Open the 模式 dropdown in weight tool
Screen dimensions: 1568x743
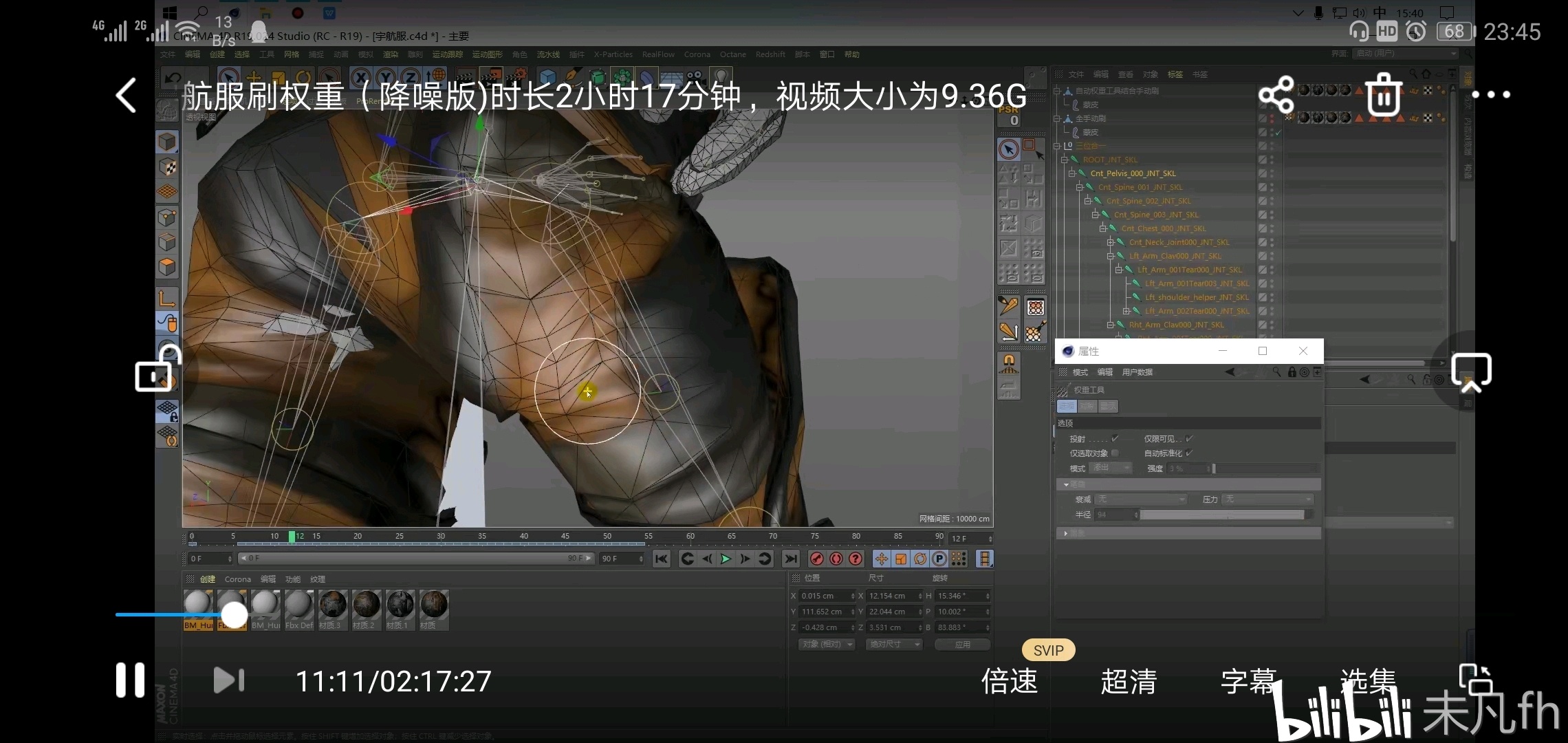[x=1110, y=468]
